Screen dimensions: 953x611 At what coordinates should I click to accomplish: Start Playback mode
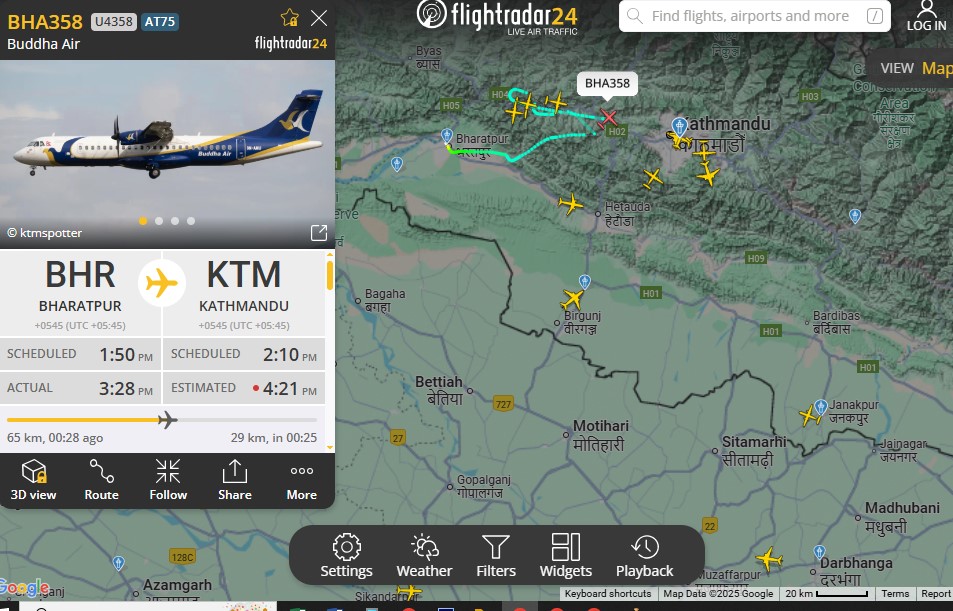(645, 556)
